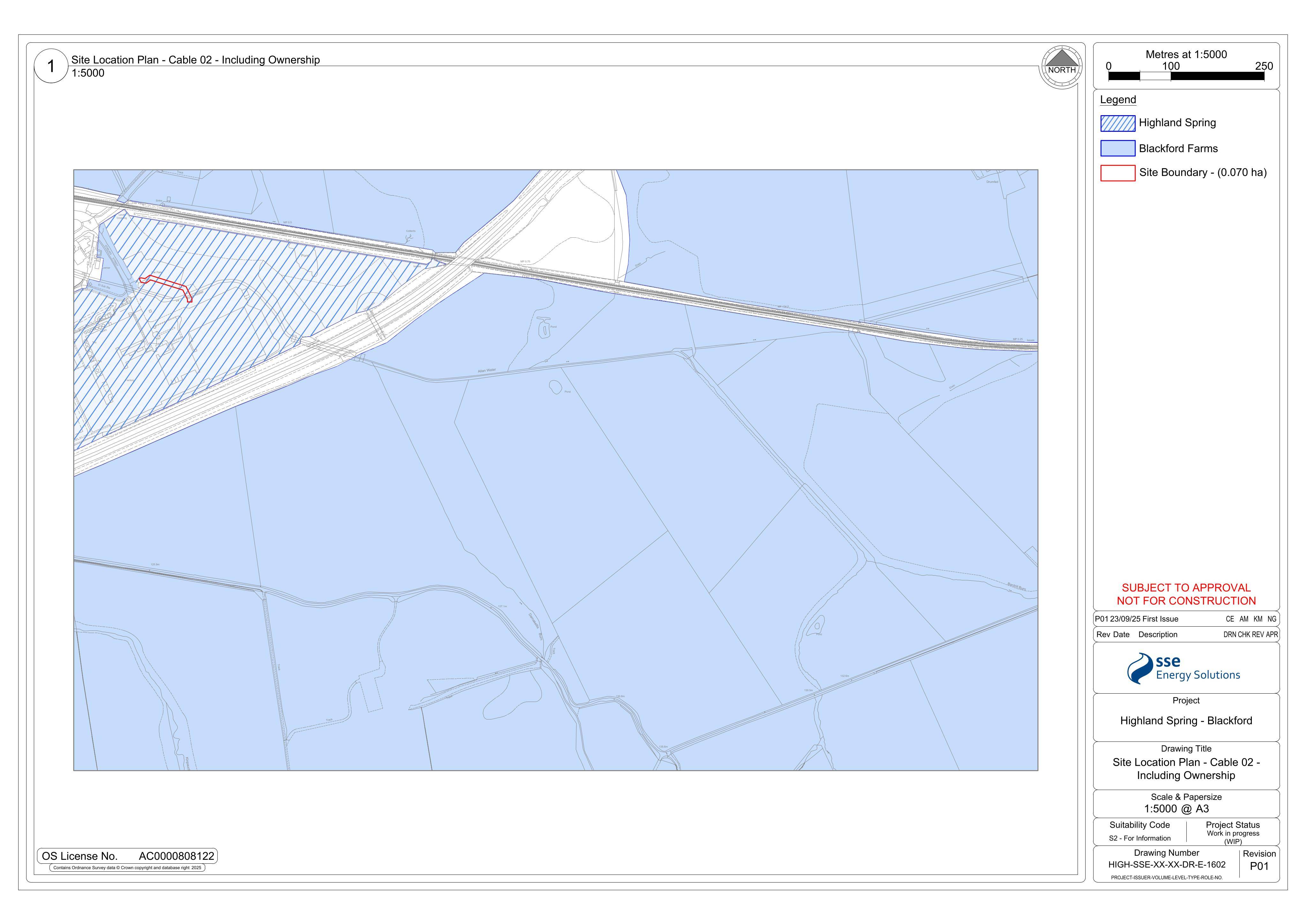The height and width of the screenshot is (924, 1307).
Task: Click the 'Suitability Code' label
Action: (1140, 825)
